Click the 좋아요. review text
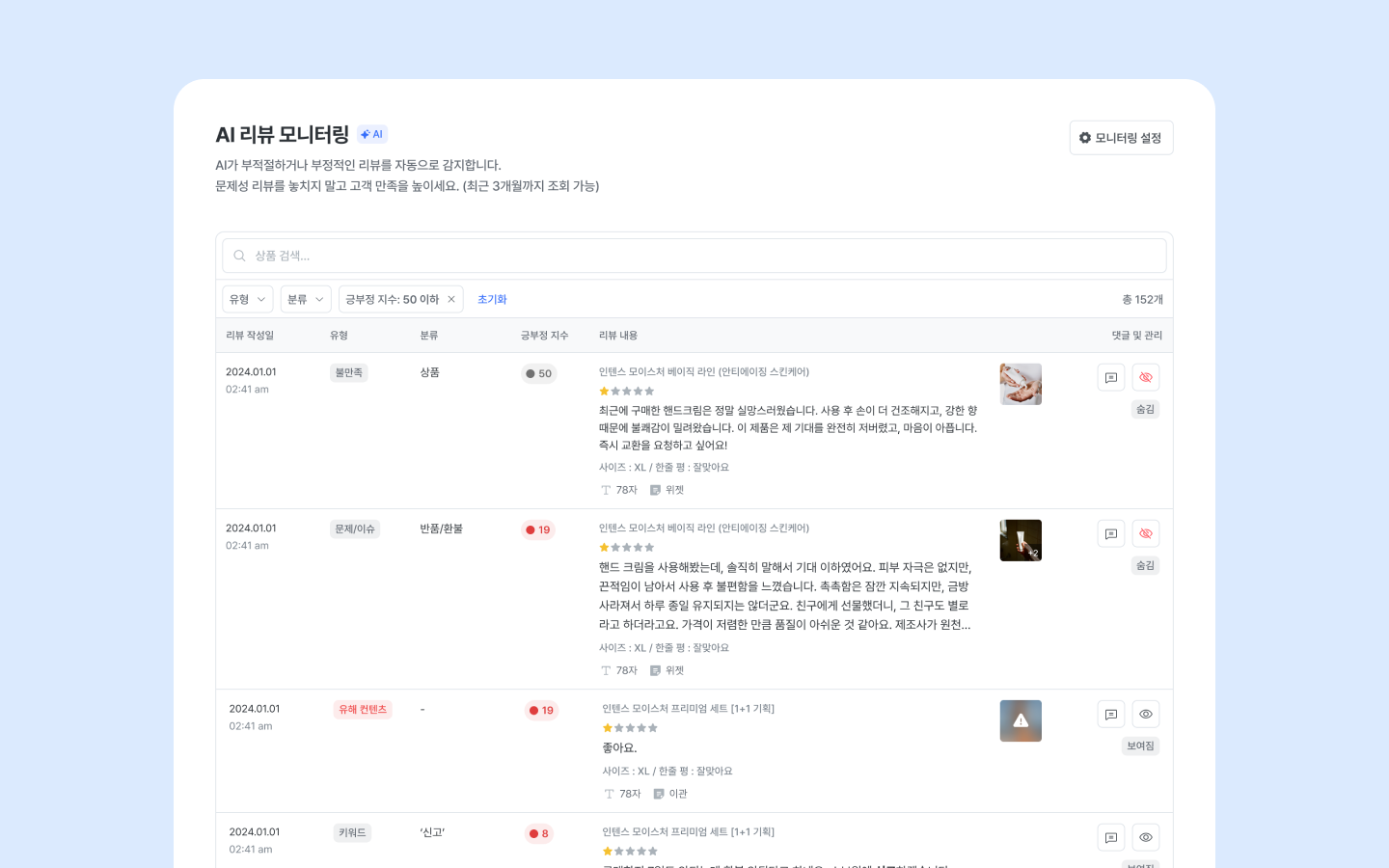This screenshot has width=1389, height=868. 619,747
